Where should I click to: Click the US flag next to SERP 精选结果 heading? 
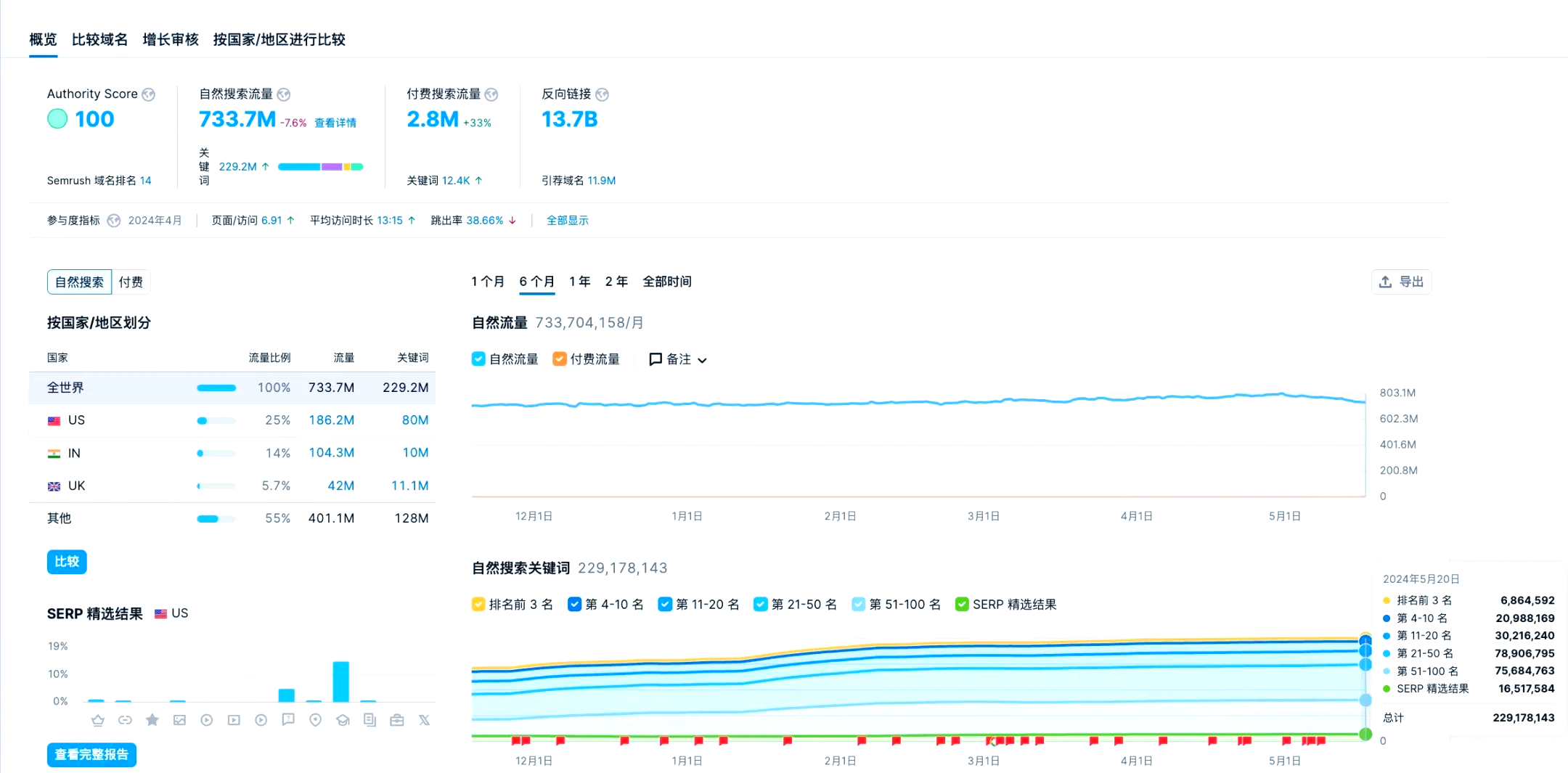coord(161,614)
